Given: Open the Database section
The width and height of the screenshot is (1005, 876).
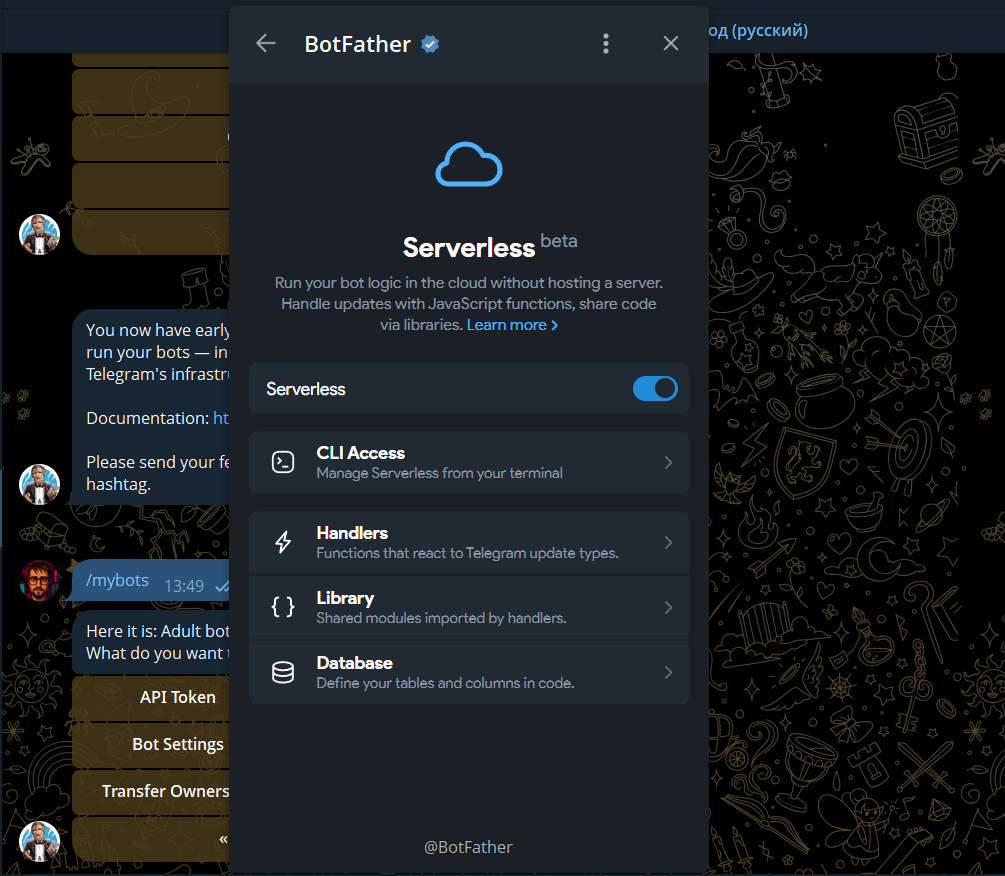Looking at the screenshot, I should (469, 672).
